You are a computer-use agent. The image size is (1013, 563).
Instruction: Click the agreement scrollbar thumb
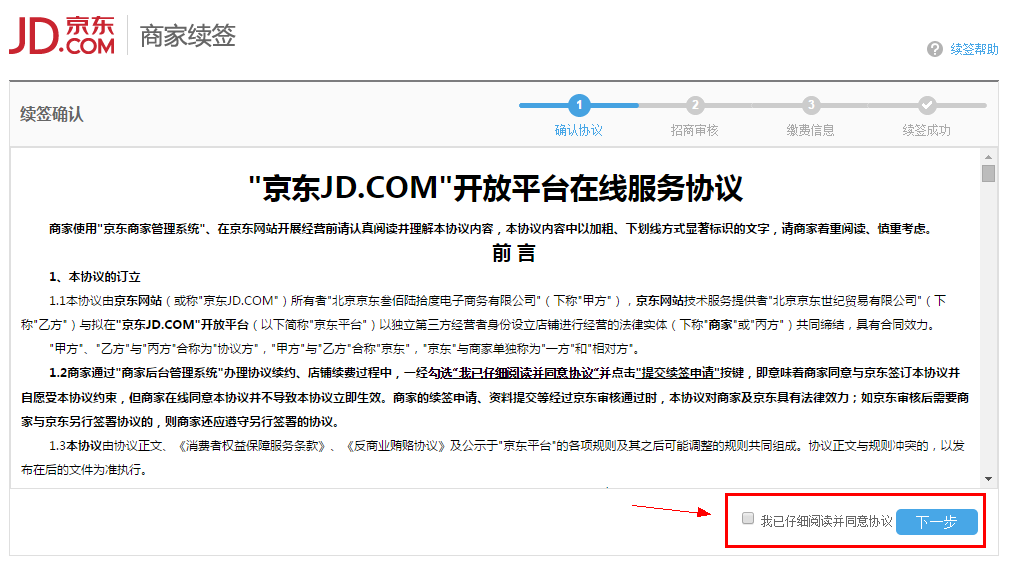(x=988, y=174)
